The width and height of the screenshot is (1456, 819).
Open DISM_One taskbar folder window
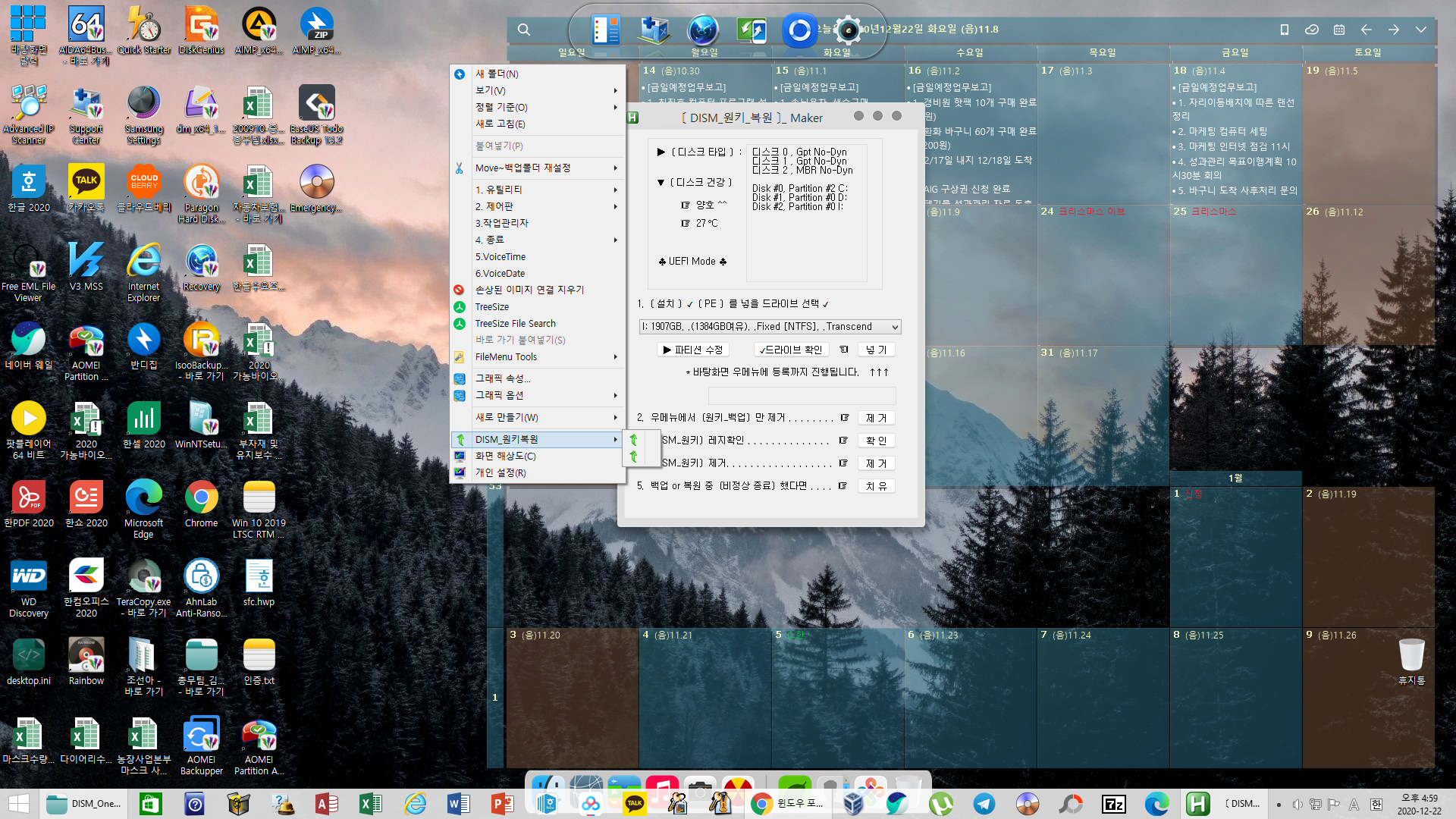coord(85,804)
